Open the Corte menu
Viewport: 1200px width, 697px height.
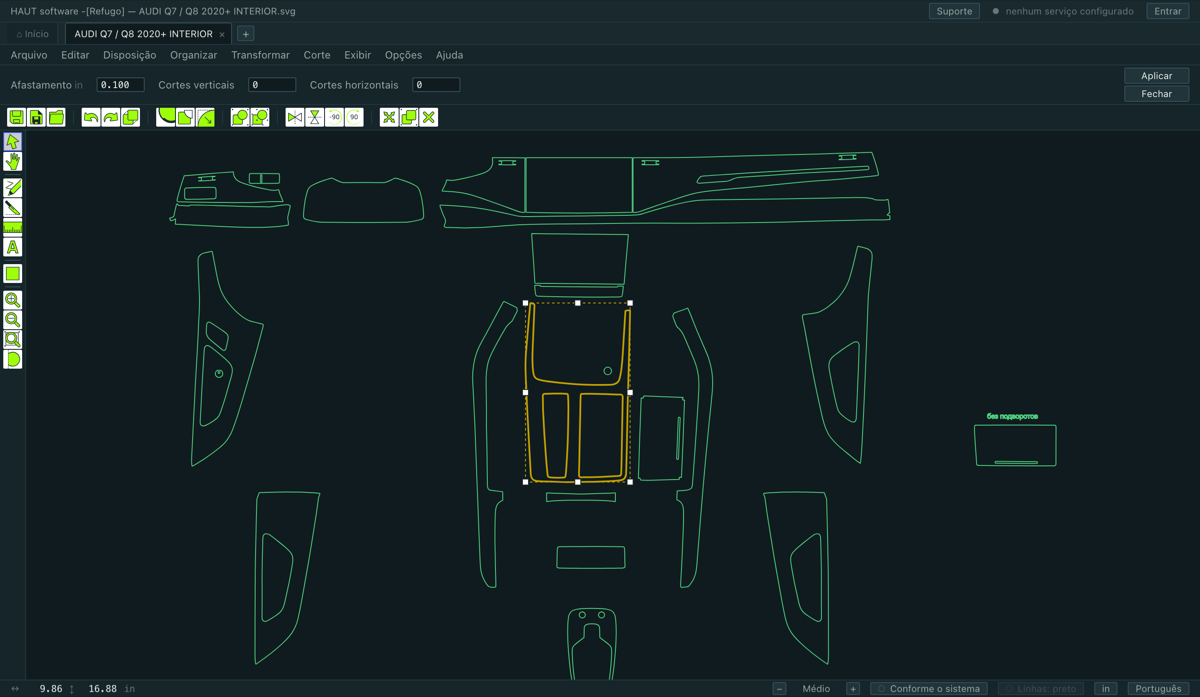tap(317, 55)
